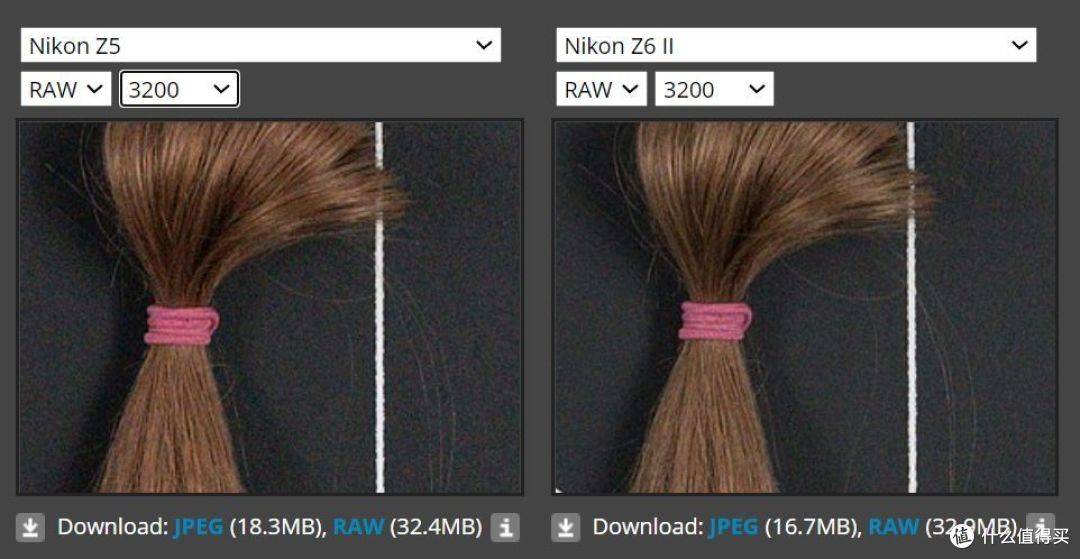This screenshot has height=559, width=1080.
Task: Open the info icon for Nikon Z5 files
Action: point(506,527)
